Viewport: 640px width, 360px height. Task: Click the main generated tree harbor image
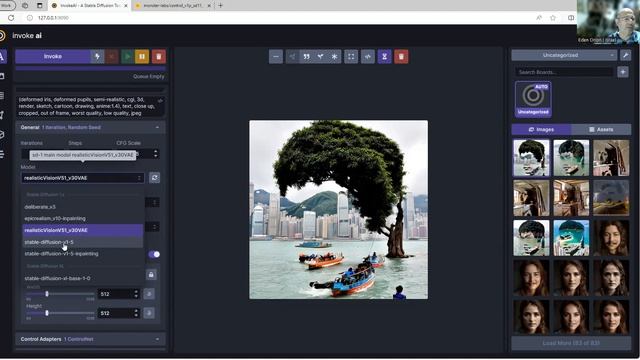[338, 210]
